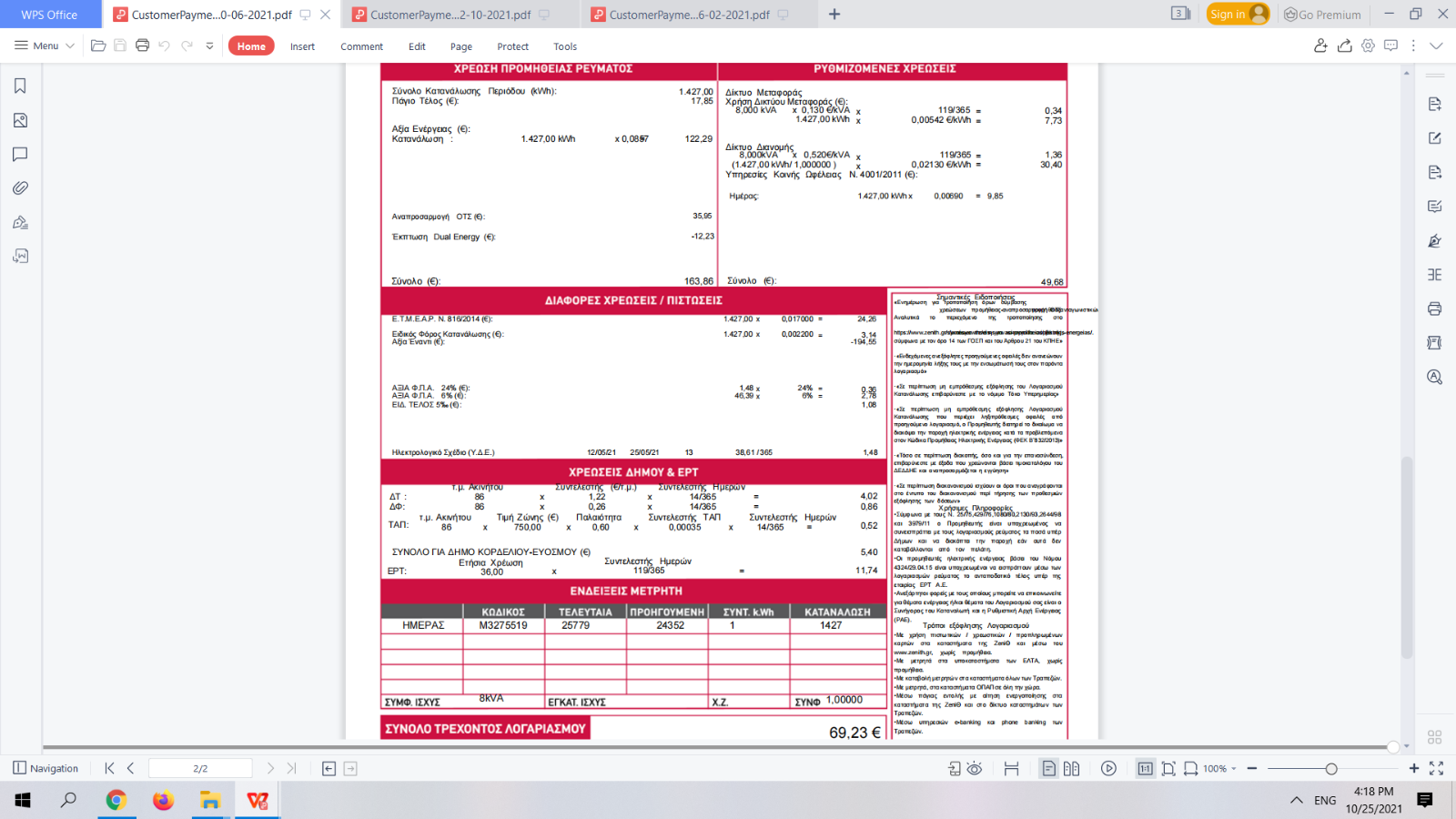Screen dimensions: 1456x819
Task: Click the page number input field
Action: pos(200,768)
